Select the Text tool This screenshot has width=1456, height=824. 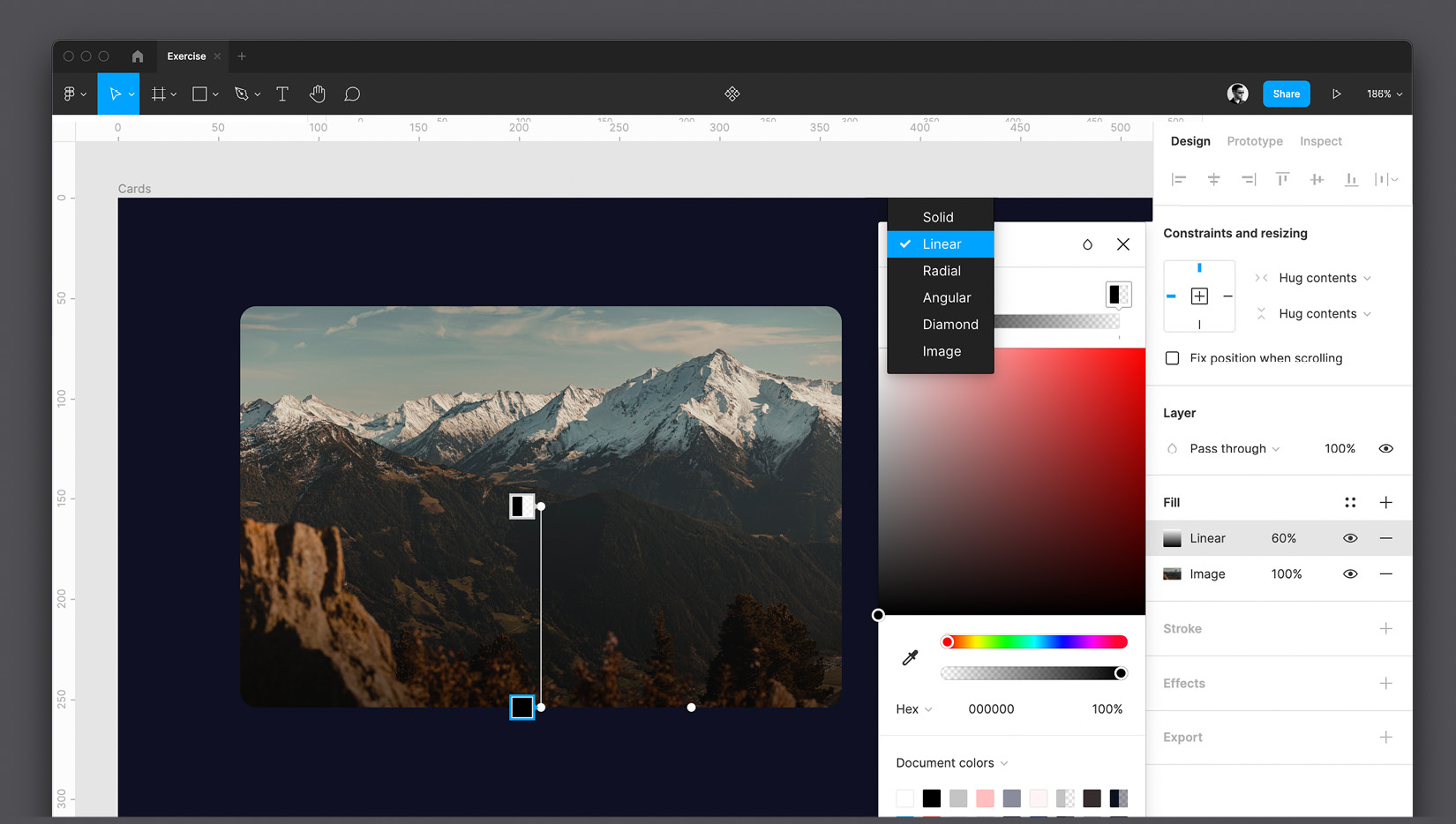(x=282, y=94)
